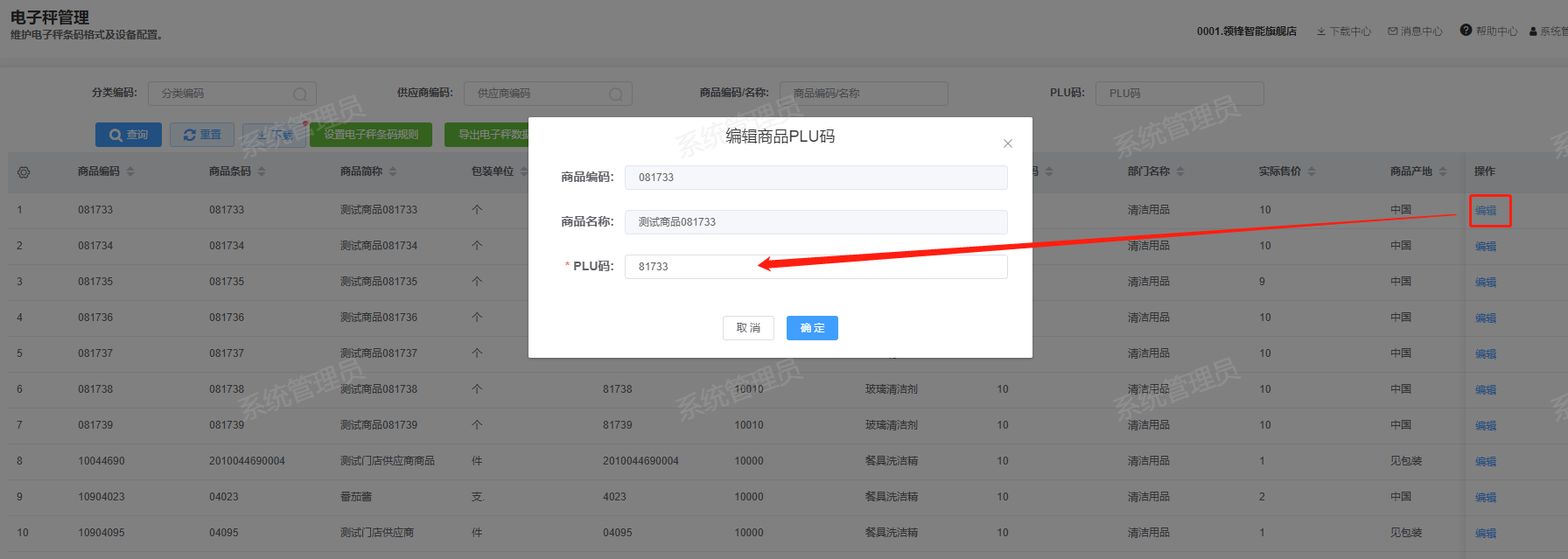This screenshot has height=559, width=1568.
Task: Click 编辑 link for row 081735
Action: [x=1486, y=283]
